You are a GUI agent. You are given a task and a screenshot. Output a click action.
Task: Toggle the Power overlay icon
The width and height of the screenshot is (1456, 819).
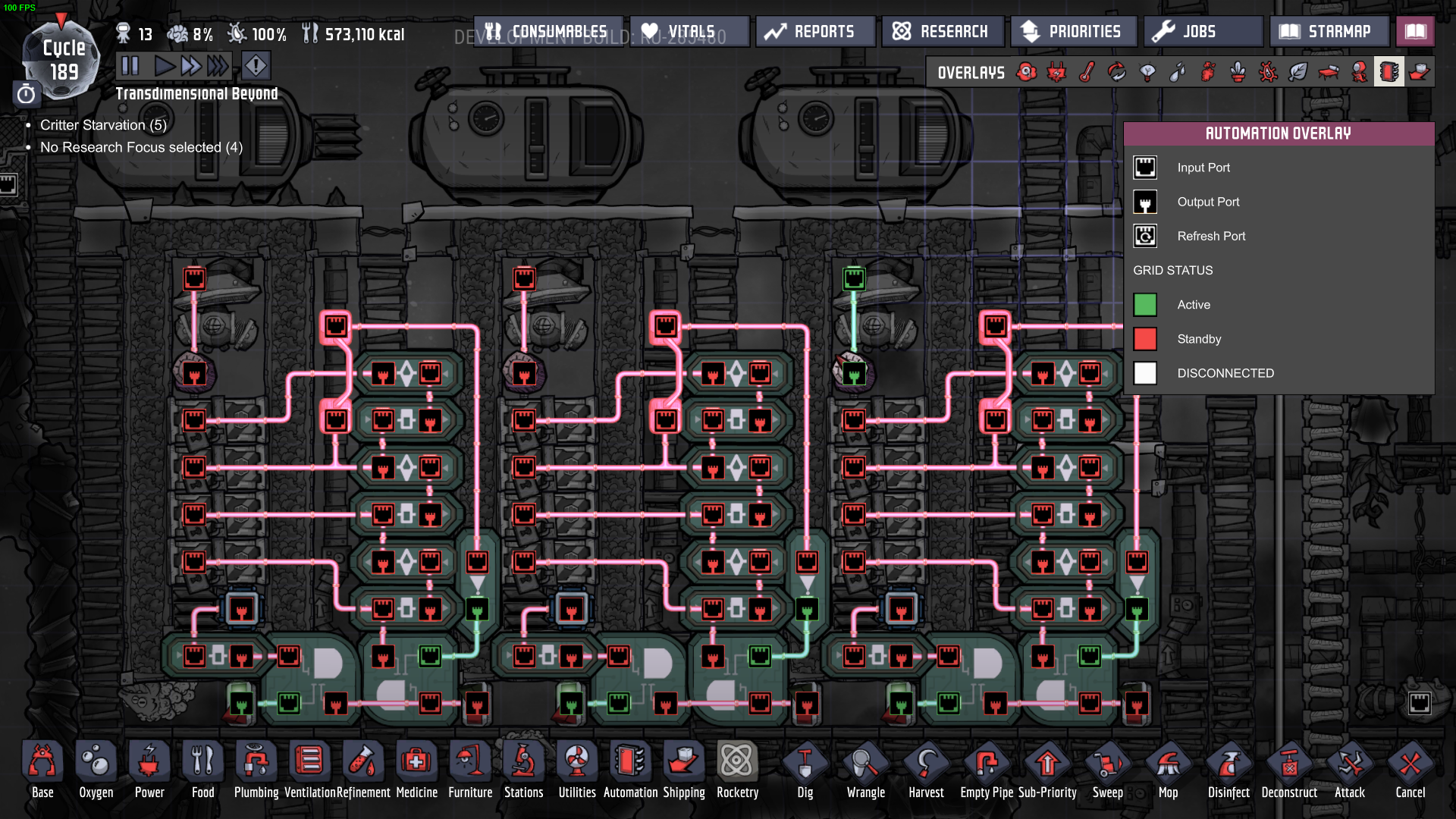[1056, 73]
